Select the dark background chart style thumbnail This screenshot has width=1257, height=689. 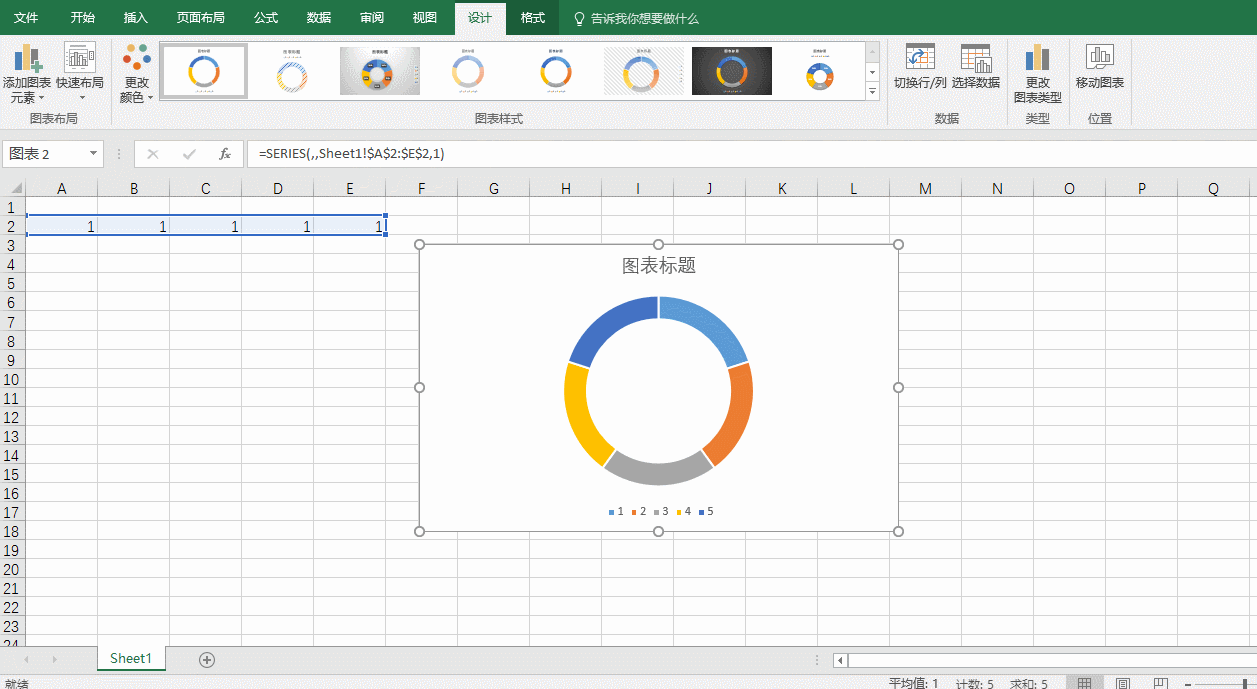tap(732, 71)
